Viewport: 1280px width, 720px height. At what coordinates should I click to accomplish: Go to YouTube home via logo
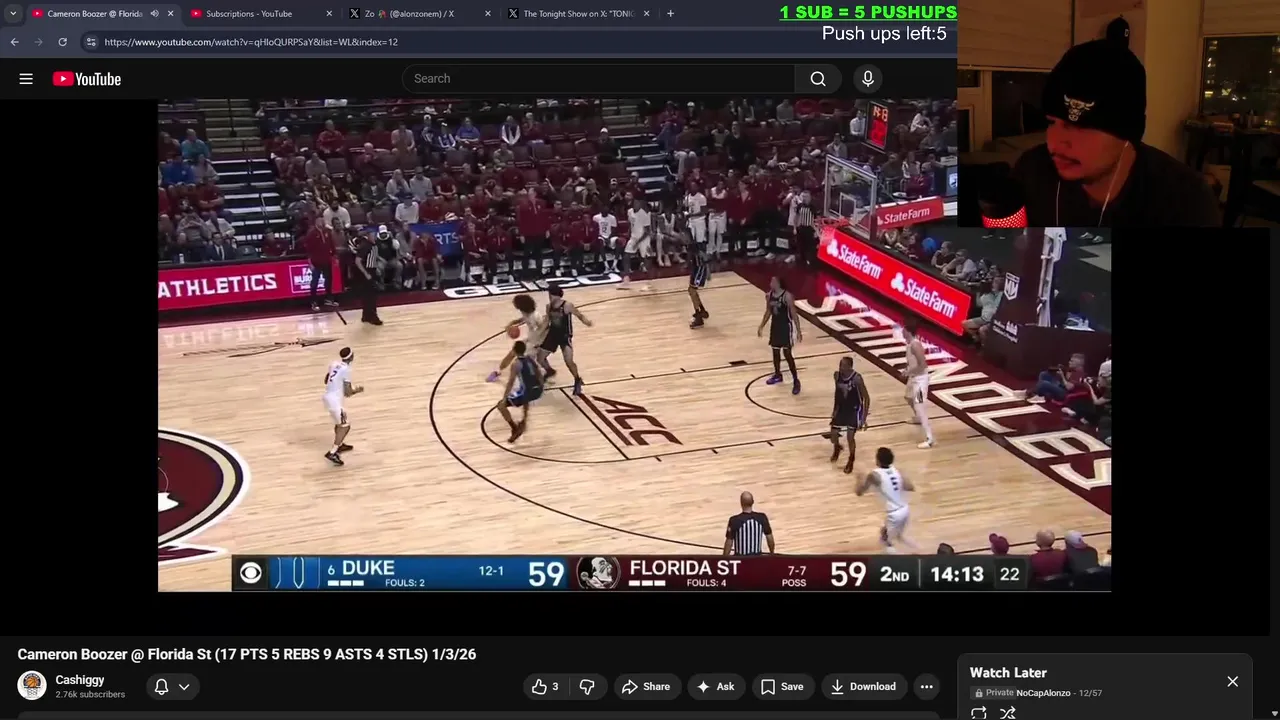click(87, 79)
